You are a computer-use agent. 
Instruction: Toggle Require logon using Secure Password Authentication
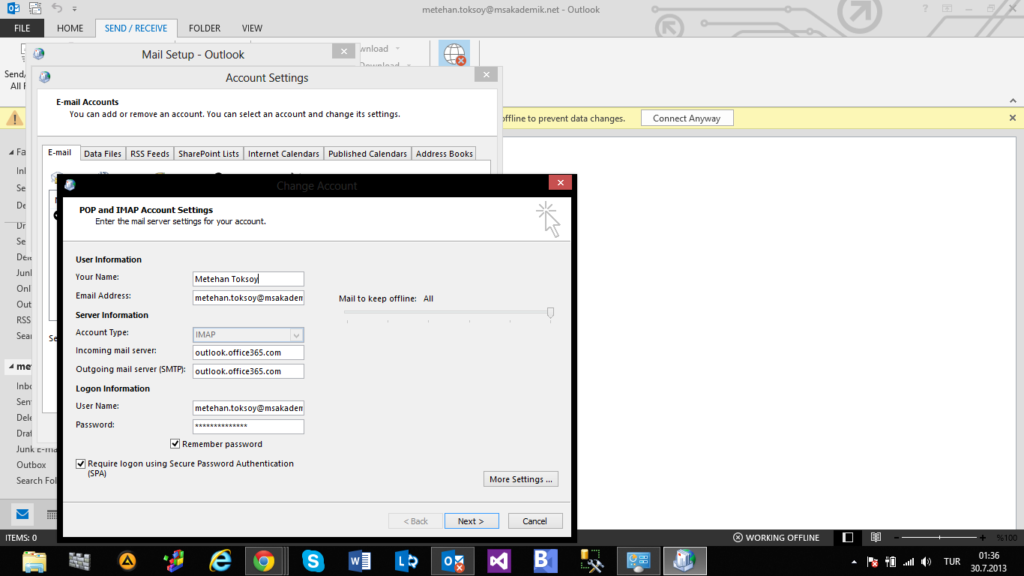click(x=81, y=464)
